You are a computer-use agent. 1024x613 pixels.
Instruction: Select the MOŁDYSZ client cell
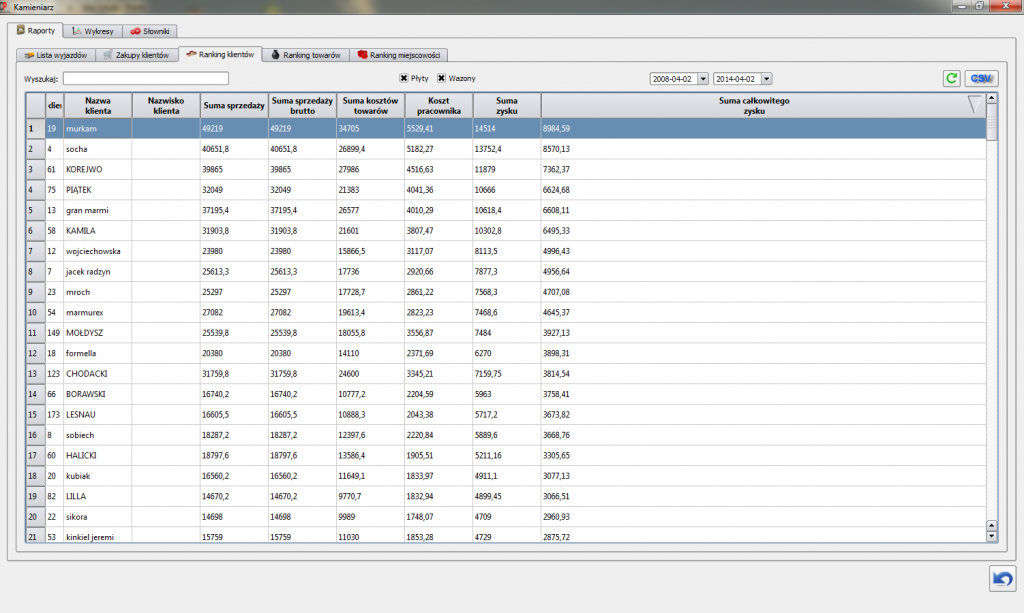click(98, 333)
